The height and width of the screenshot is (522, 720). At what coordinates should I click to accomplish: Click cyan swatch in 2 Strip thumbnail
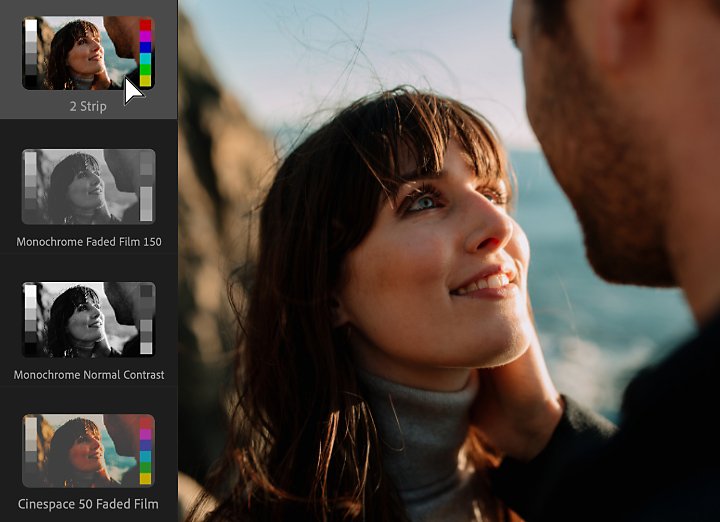[146, 58]
